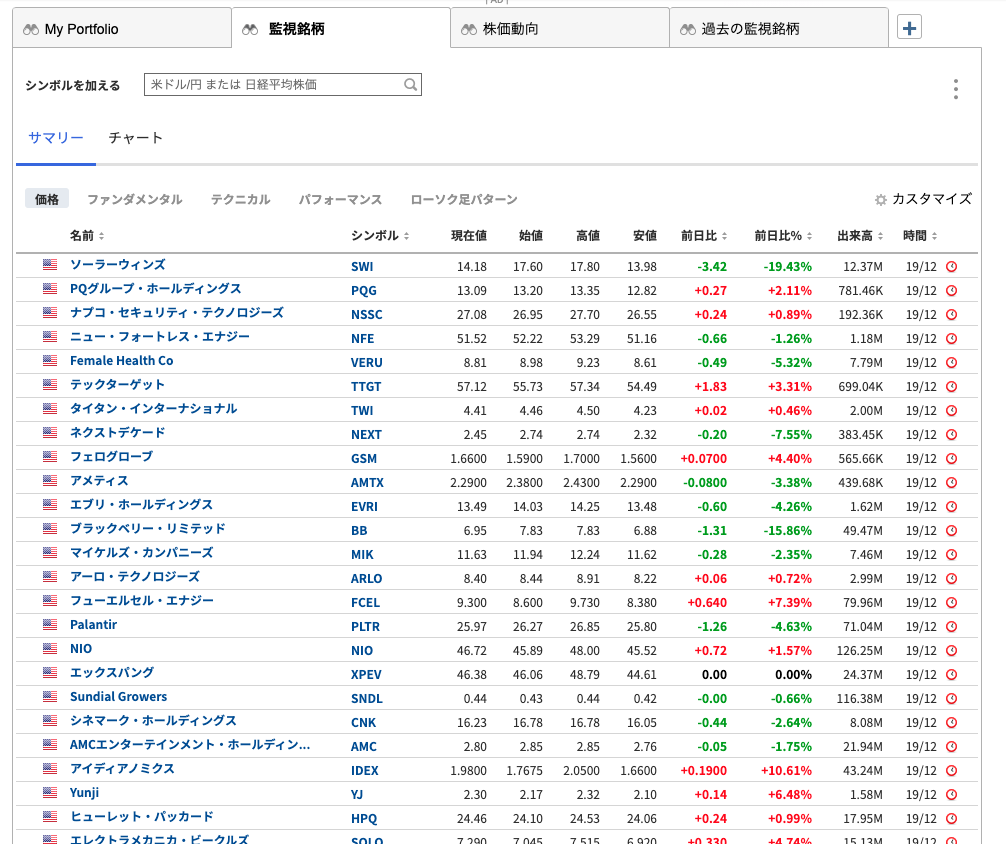The height and width of the screenshot is (844, 1006).
Task: Click US flag icon in Yunji row
Action: [50, 793]
